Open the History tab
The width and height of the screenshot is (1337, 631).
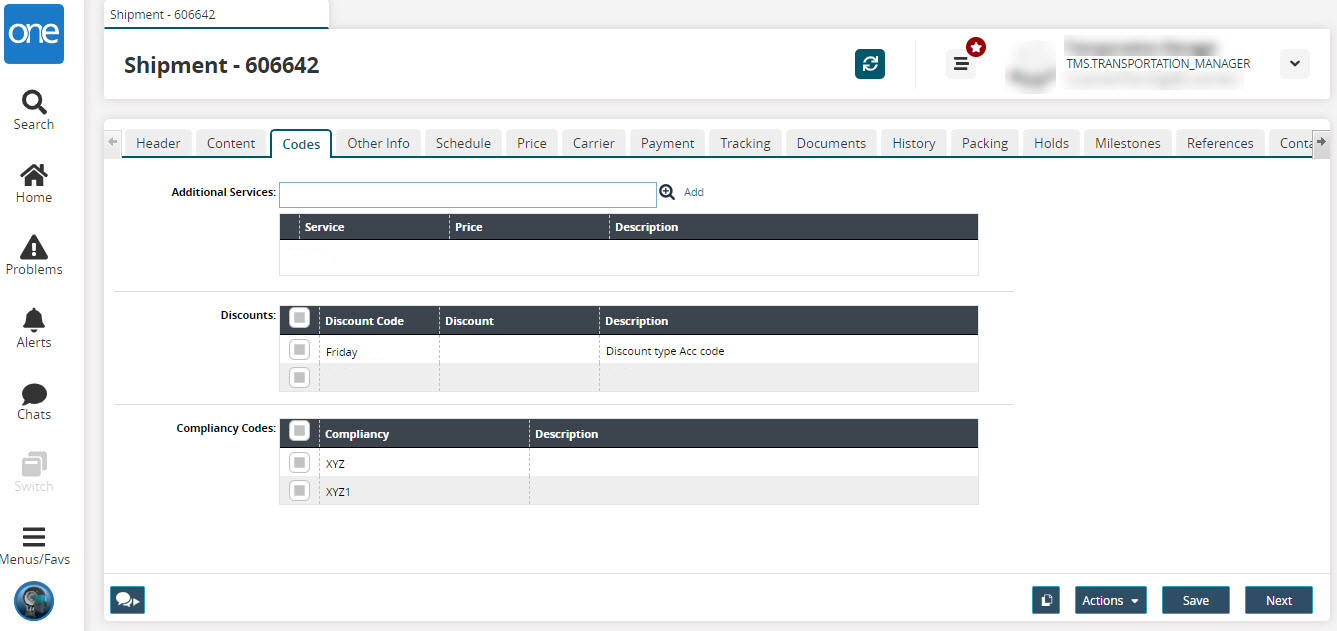(x=914, y=143)
